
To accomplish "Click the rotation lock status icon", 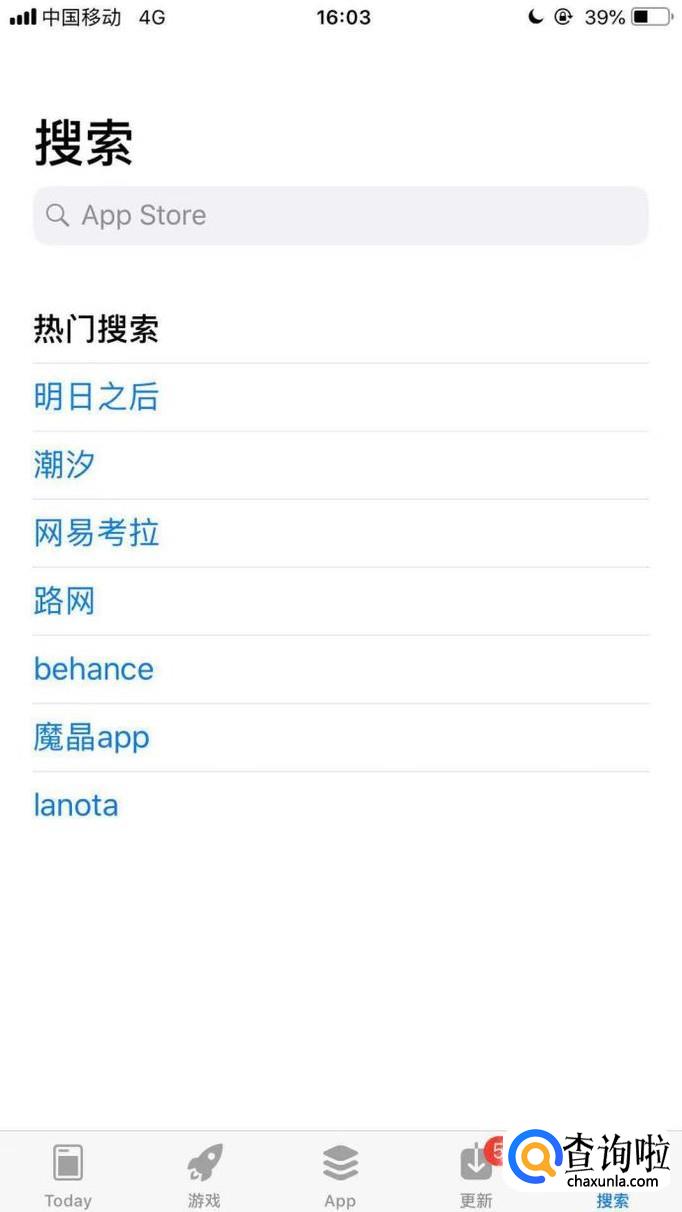I will 564,17.
